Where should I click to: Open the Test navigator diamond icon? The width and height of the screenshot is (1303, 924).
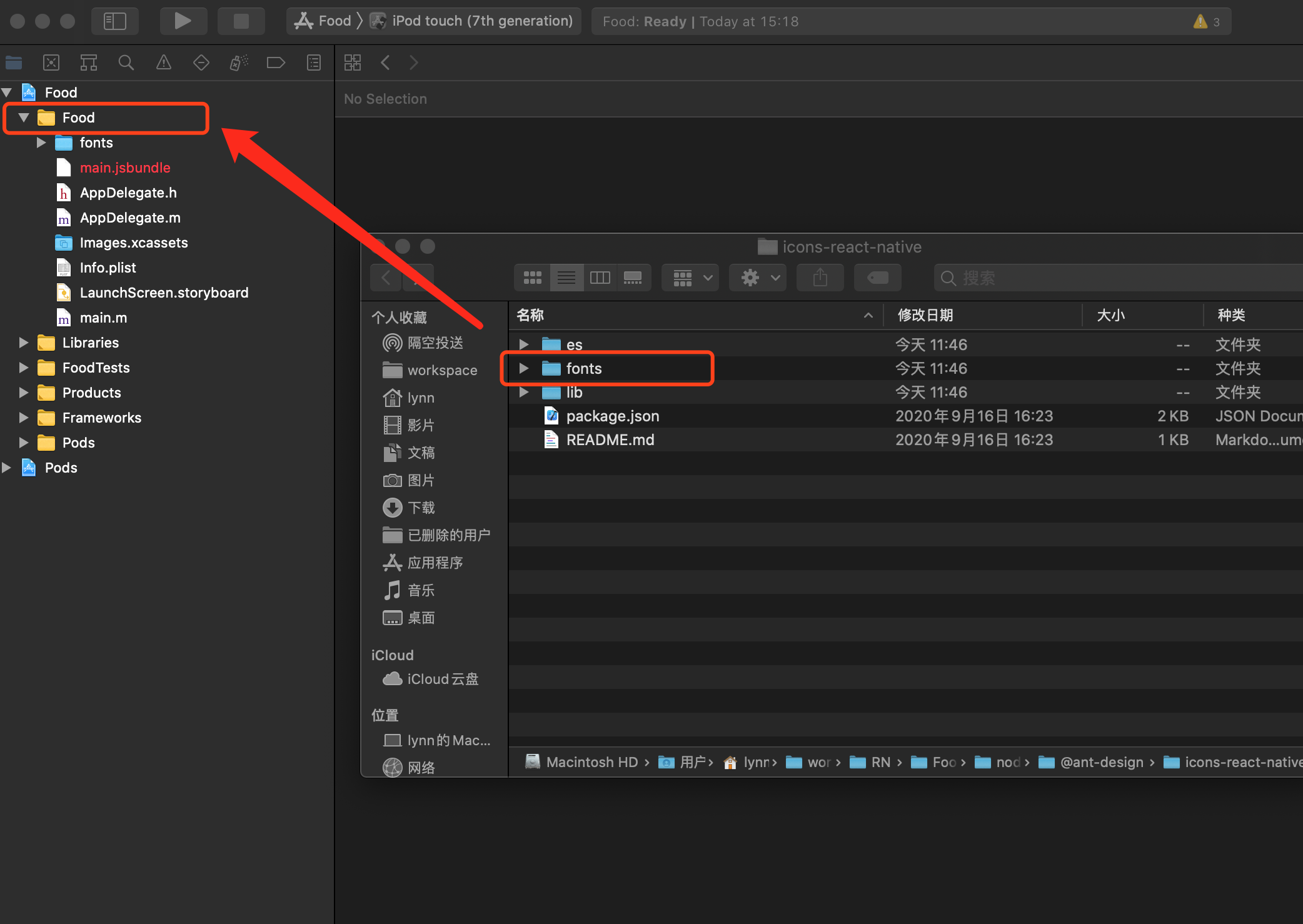201,63
